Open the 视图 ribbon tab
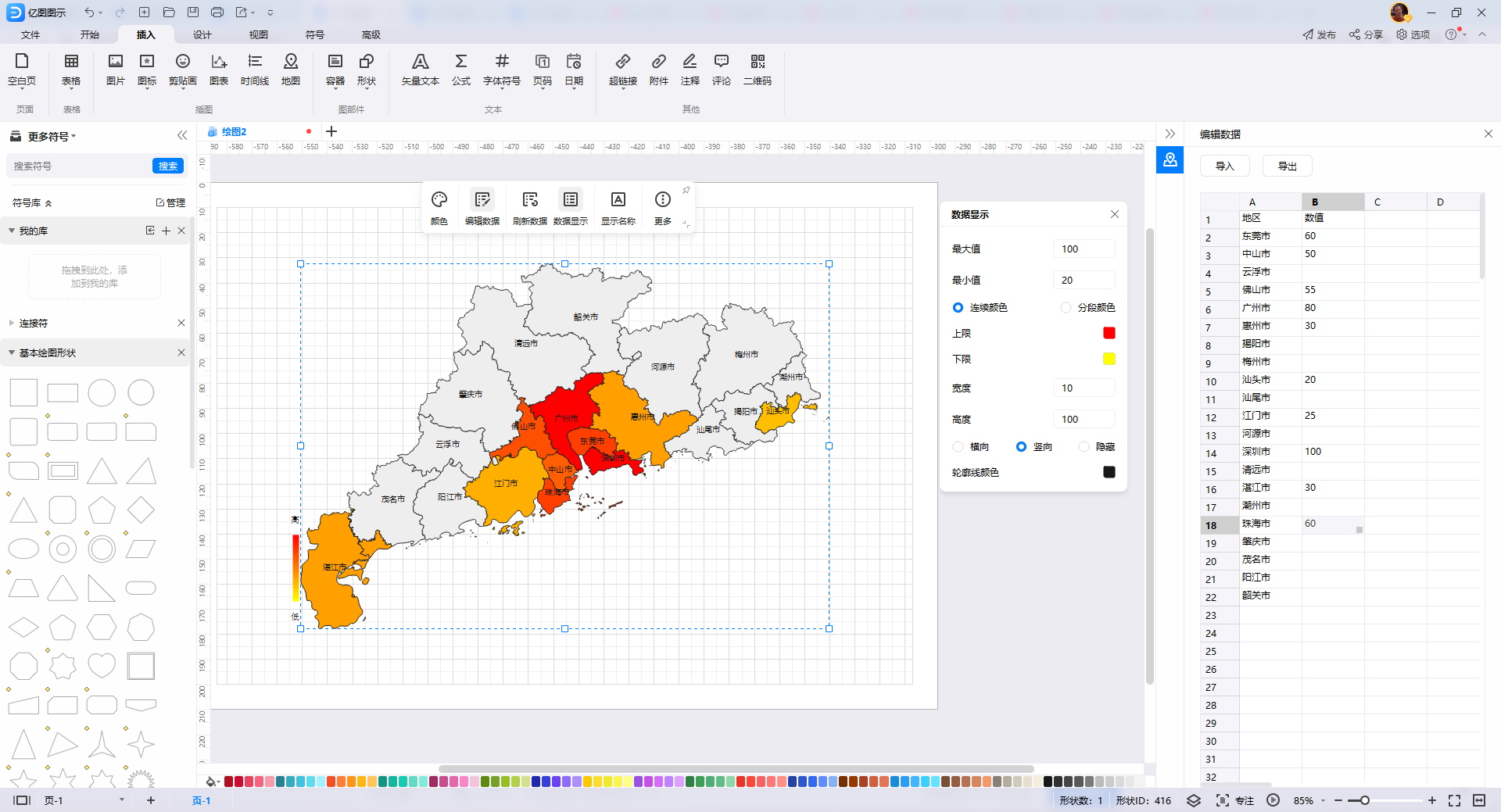The width and height of the screenshot is (1501, 812). 258,34
